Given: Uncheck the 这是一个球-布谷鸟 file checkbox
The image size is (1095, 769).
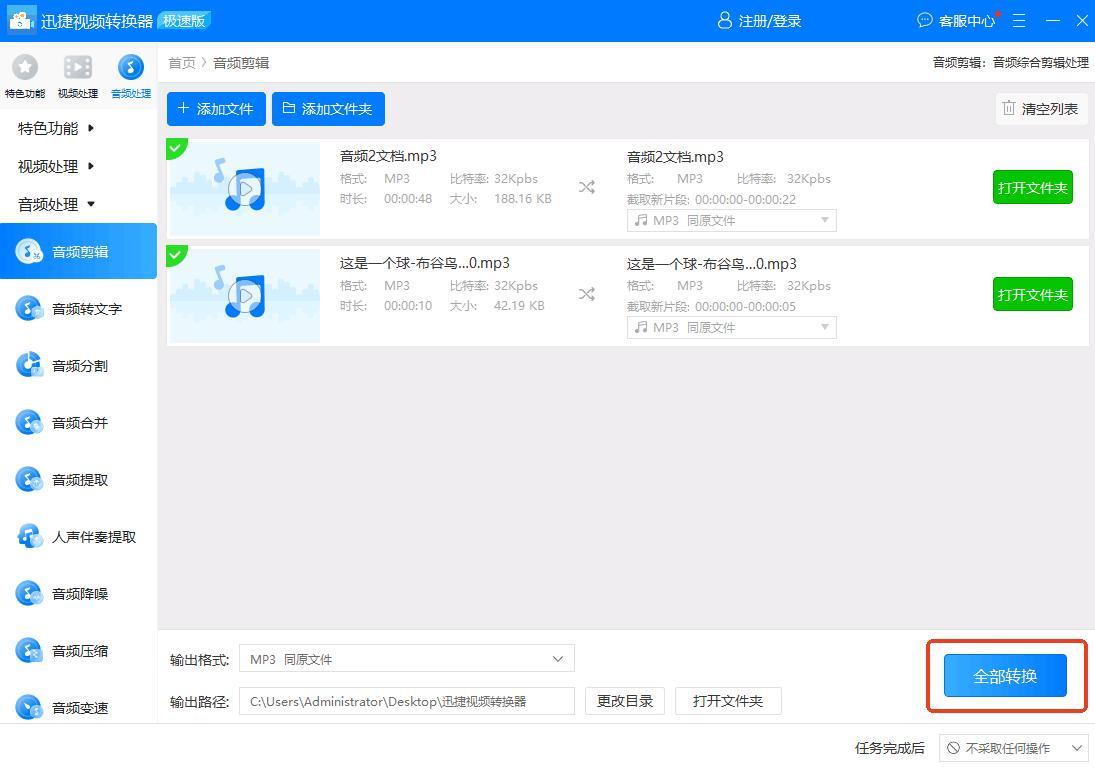Looking at the screenshot, I should coord(176,255).
